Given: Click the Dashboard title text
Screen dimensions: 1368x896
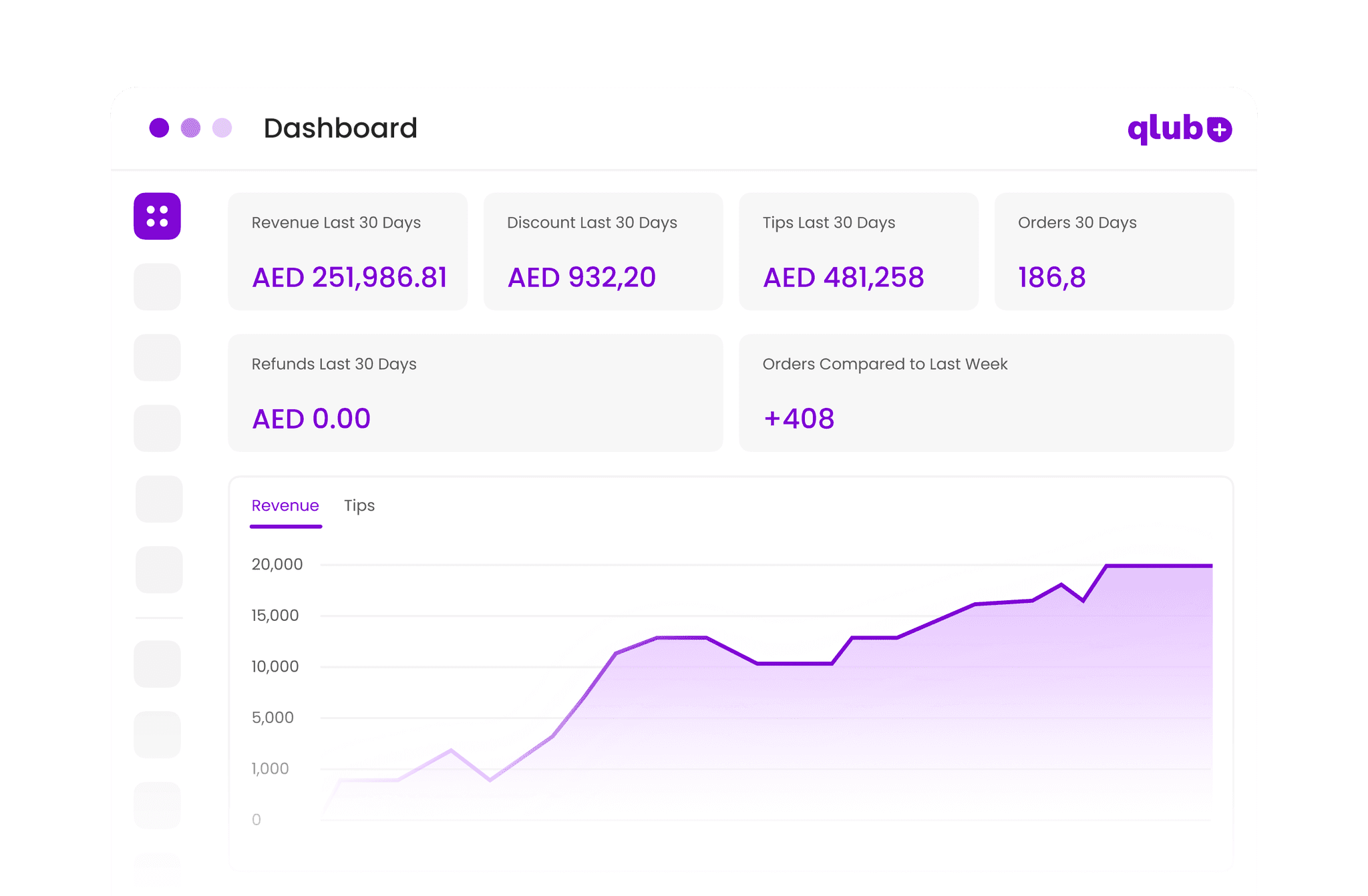Looking at the screenshot, I should coord(340,128).
